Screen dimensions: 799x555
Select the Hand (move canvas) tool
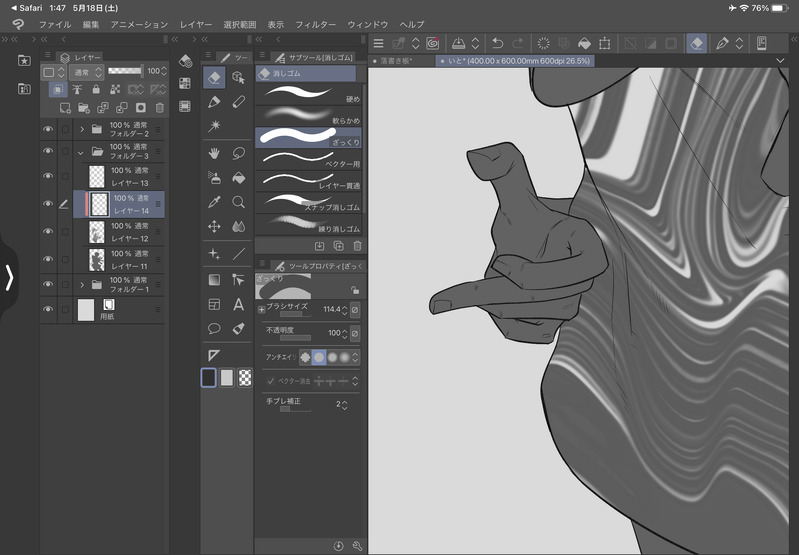214,153
